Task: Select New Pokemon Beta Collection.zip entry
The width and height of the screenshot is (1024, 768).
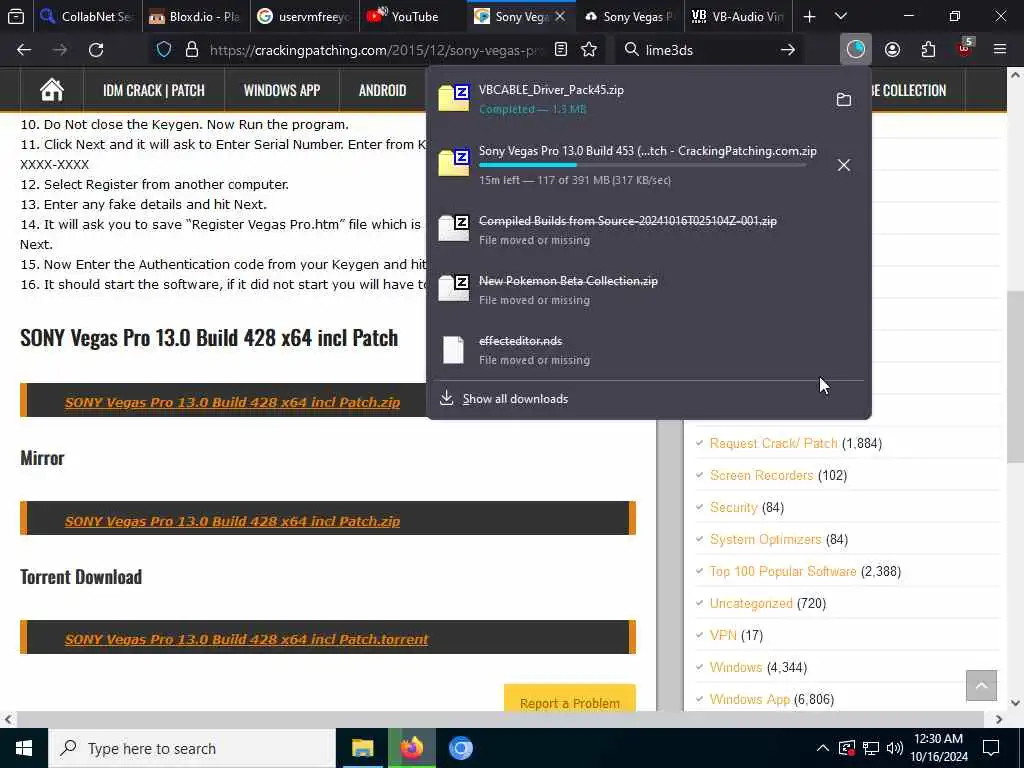Action: coord(648,290)
